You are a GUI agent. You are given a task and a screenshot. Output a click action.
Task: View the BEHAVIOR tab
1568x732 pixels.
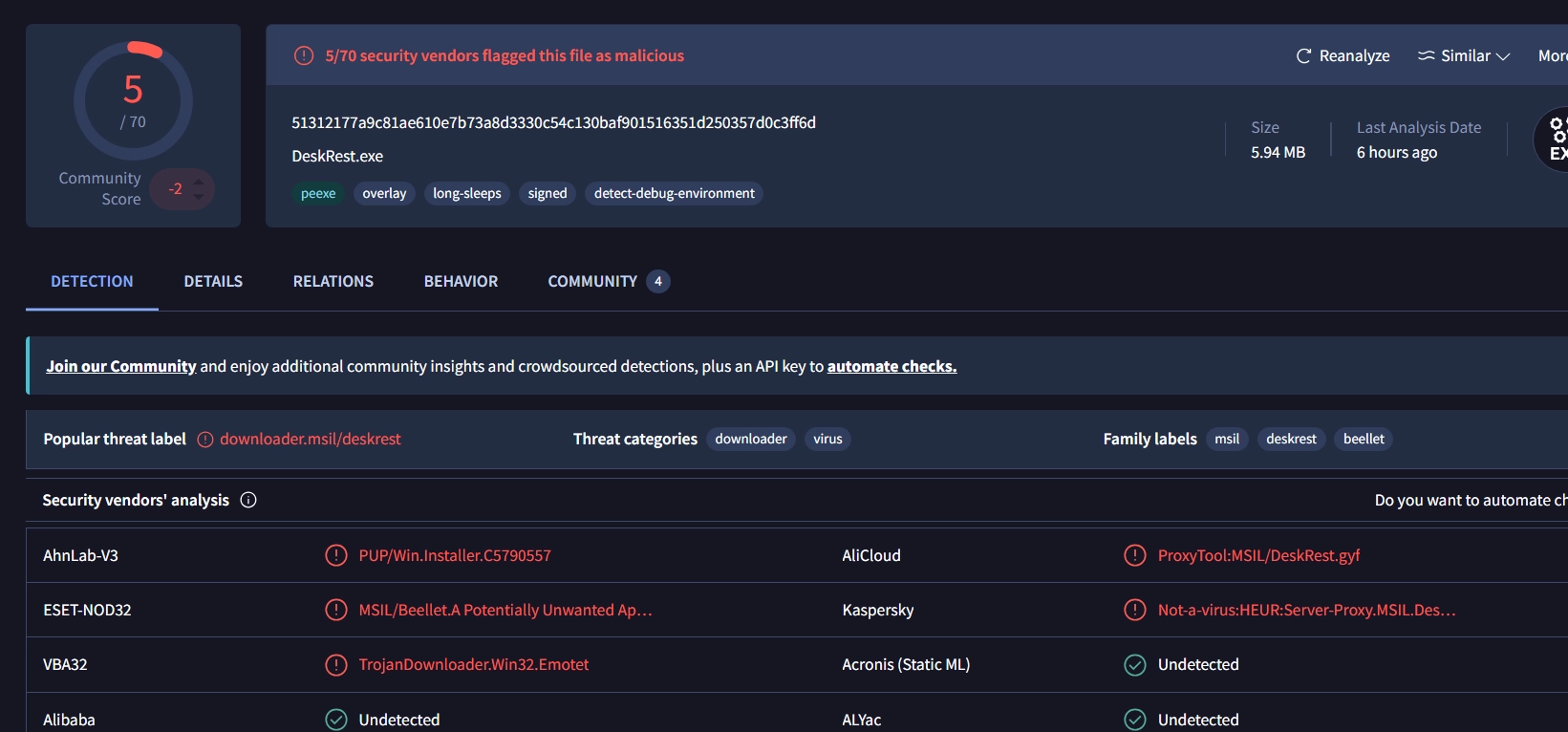(461, 281)
